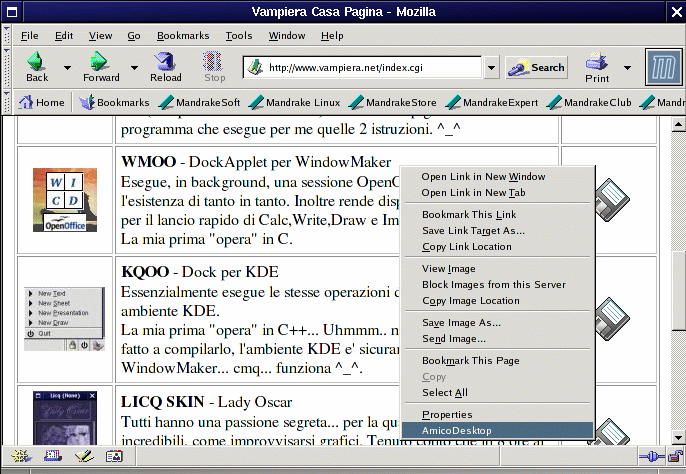Choose Save Image As...

[x=497, y=323]
